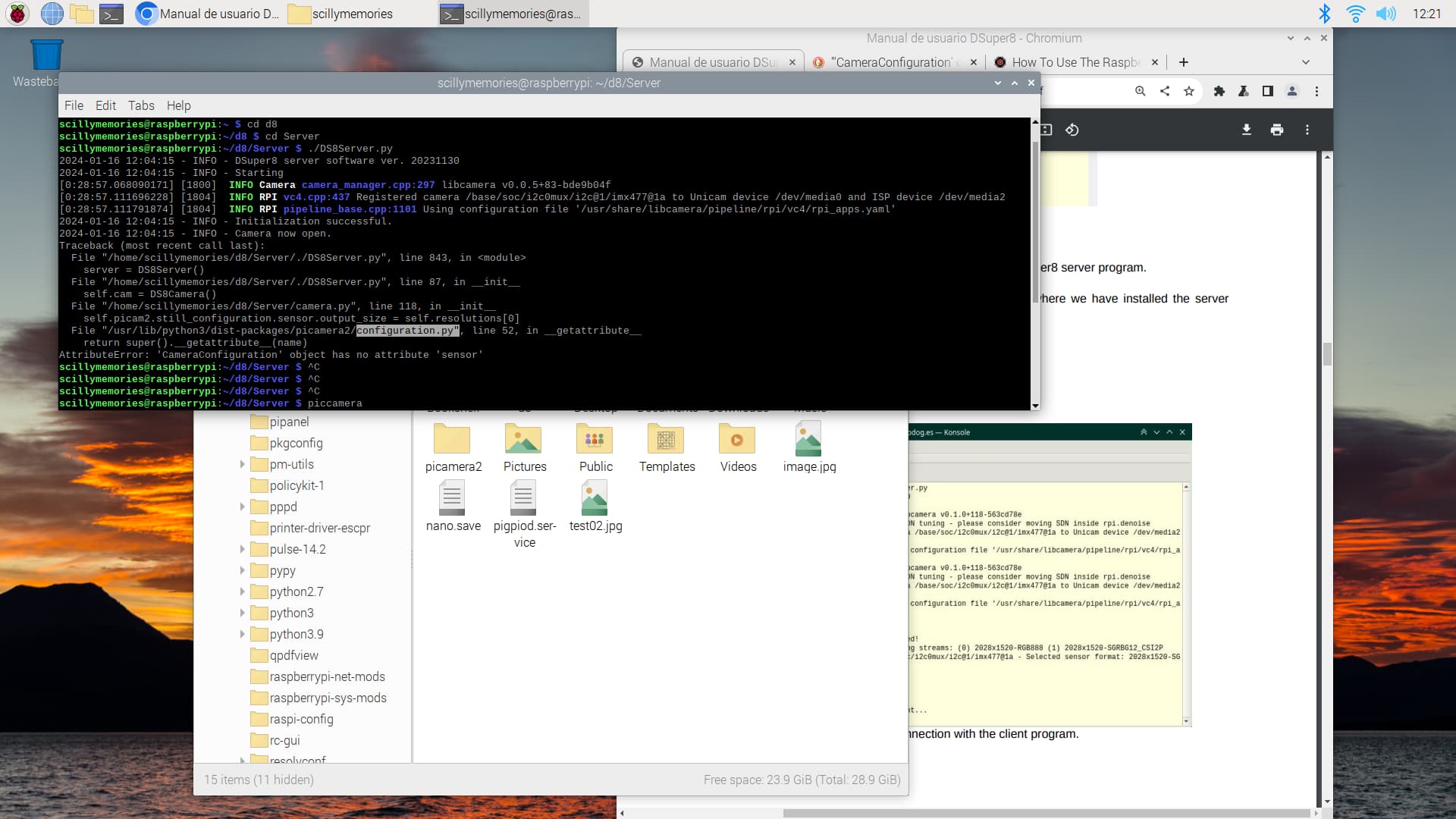Open the file manager from taskbar
Viewport: 1456px width, 819px height.
click(x=82, y=13)
